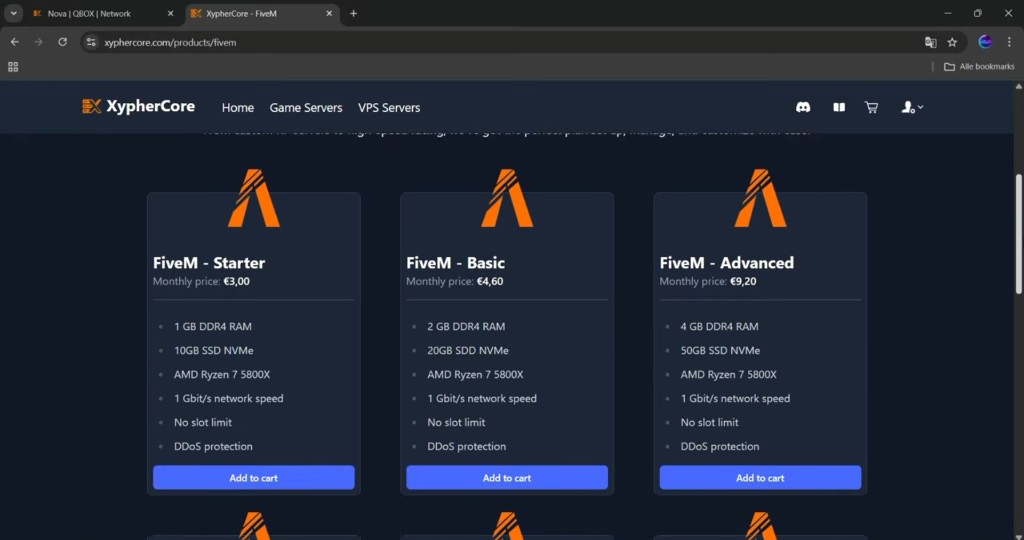The width and height of the screenshot is (1024, 540).
Task: Switch to Nova | QBOX | Network tab
Action: (x=103, y=14)
